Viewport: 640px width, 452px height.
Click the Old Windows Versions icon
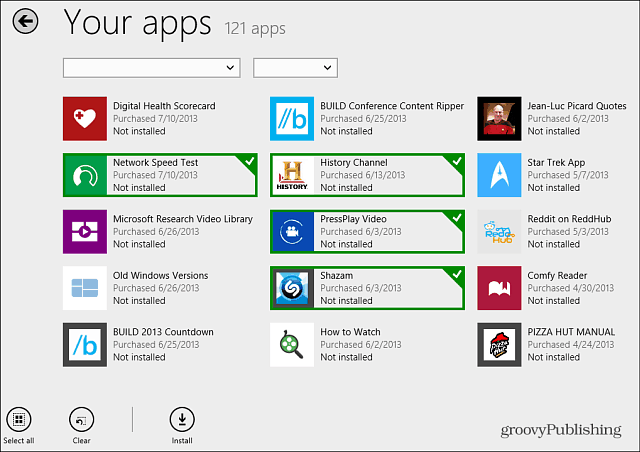click(85, 288)
